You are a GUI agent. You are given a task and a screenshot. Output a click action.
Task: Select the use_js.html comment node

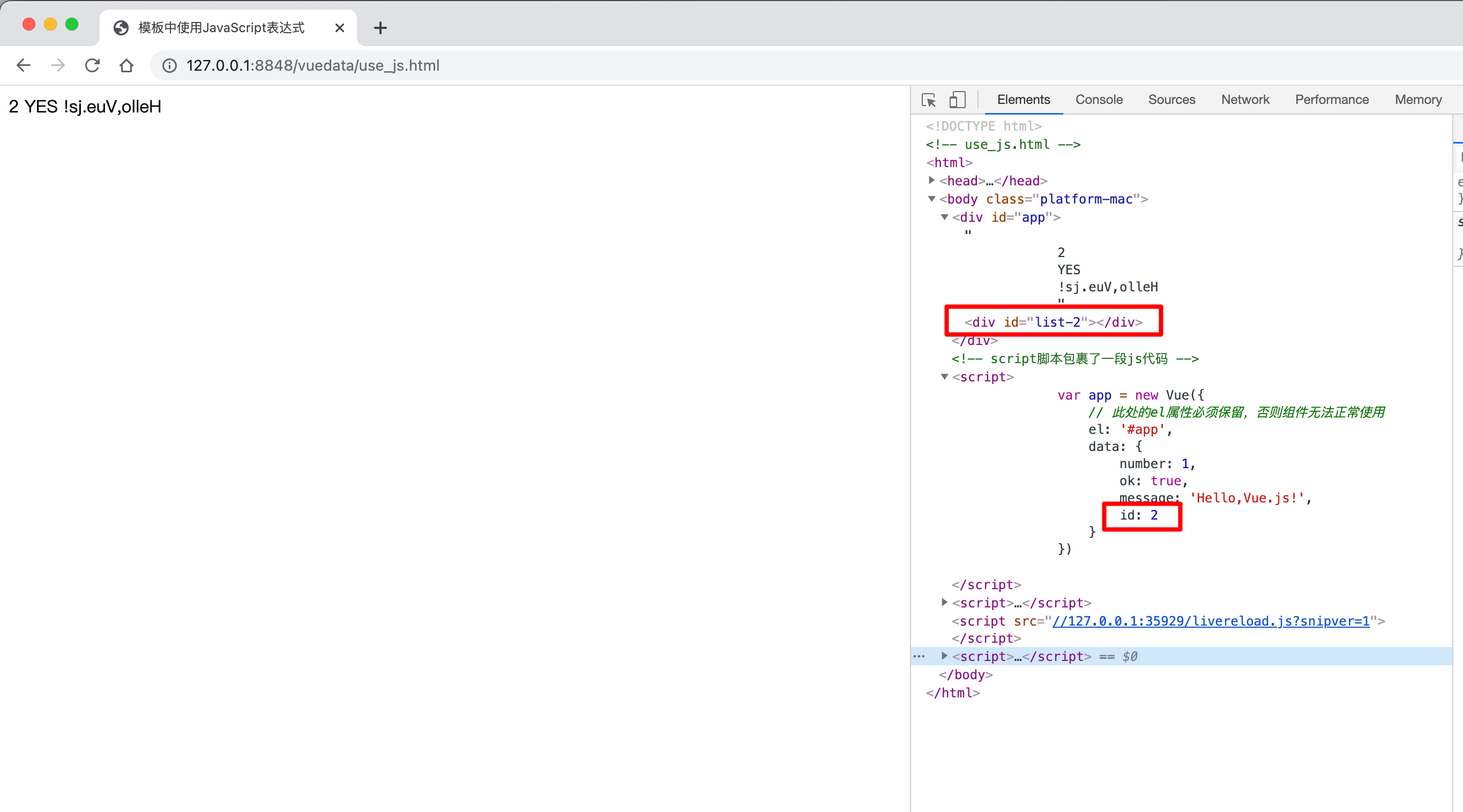pyautogui.click(x=1003, y=144)
